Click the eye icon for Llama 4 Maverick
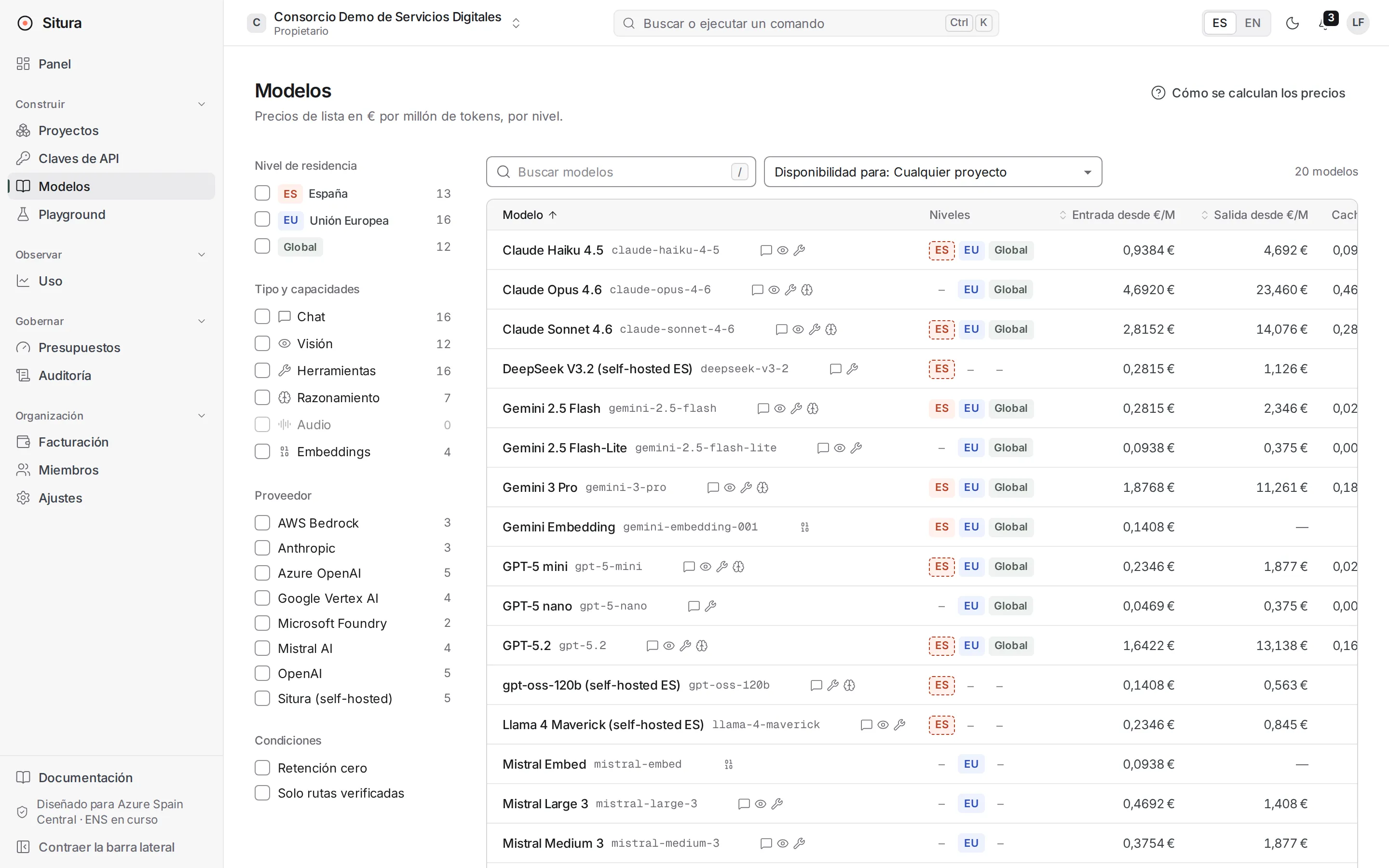 [884, 725]
